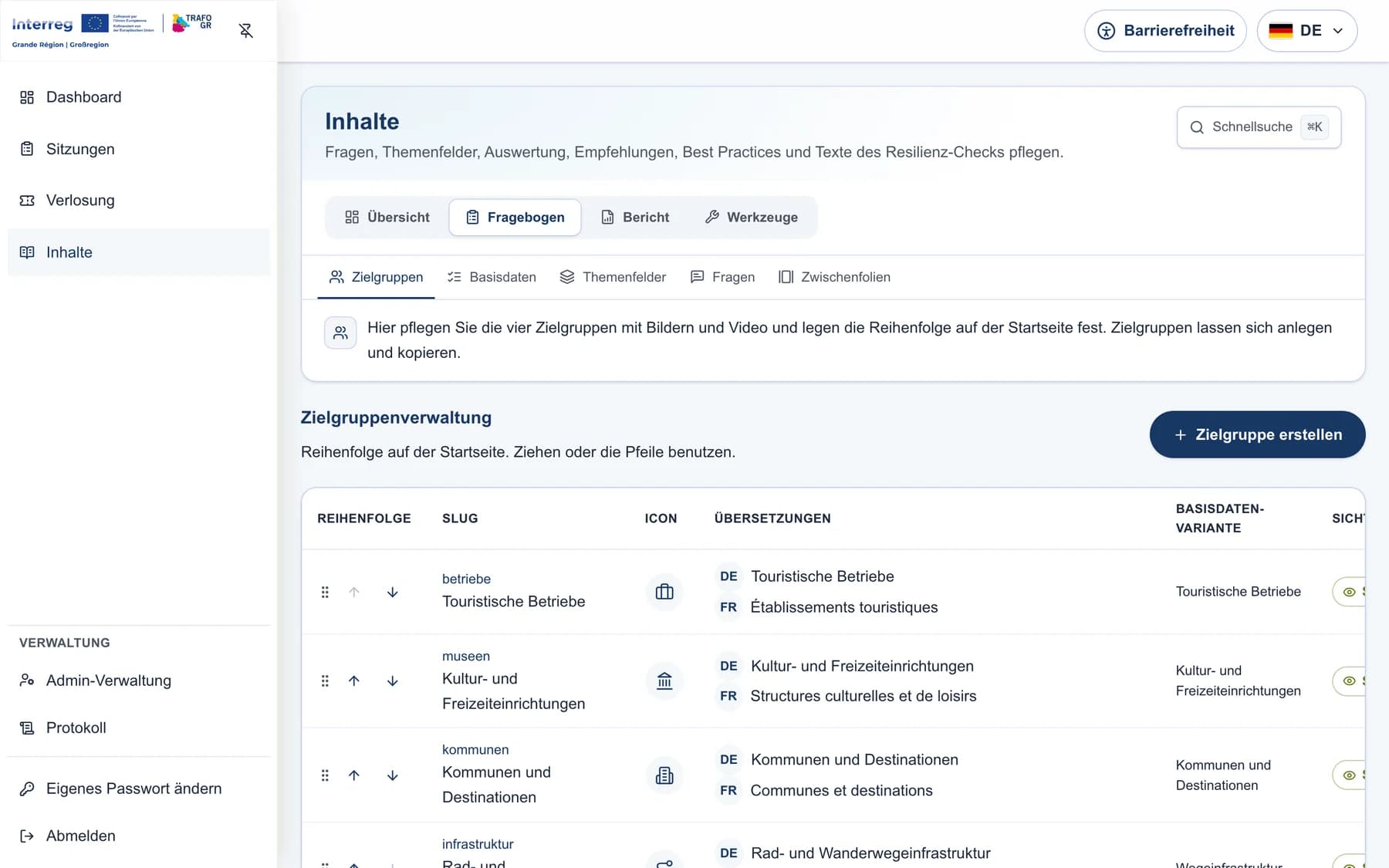The image size is (1389, 868).
Task: Open Barrierefreiheit options
Action: point(1165,31)
